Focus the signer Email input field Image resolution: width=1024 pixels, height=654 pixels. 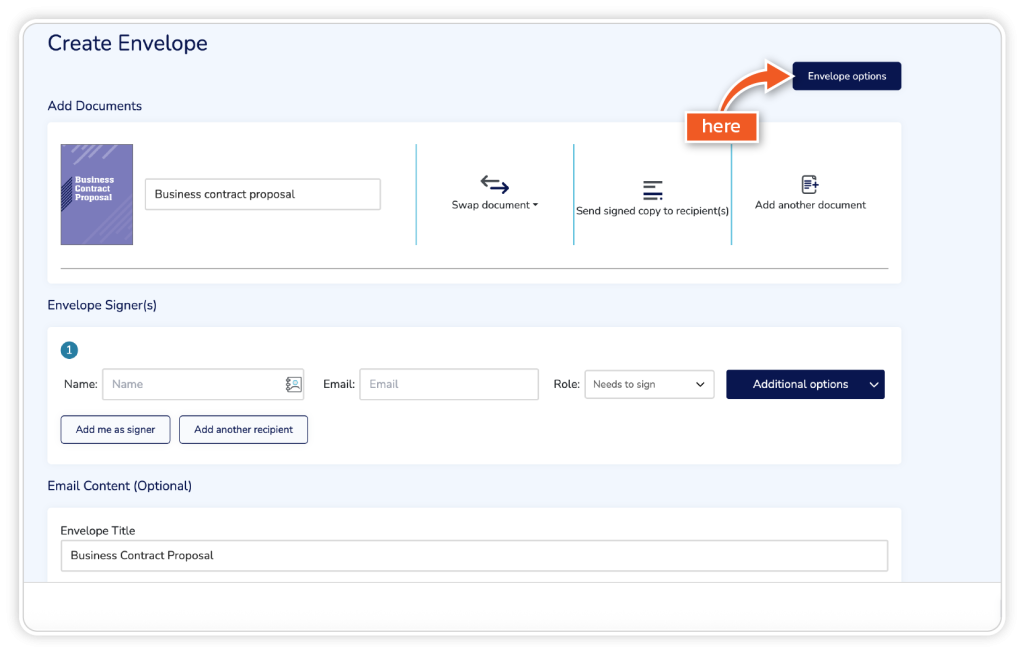[x=449, y=384]
